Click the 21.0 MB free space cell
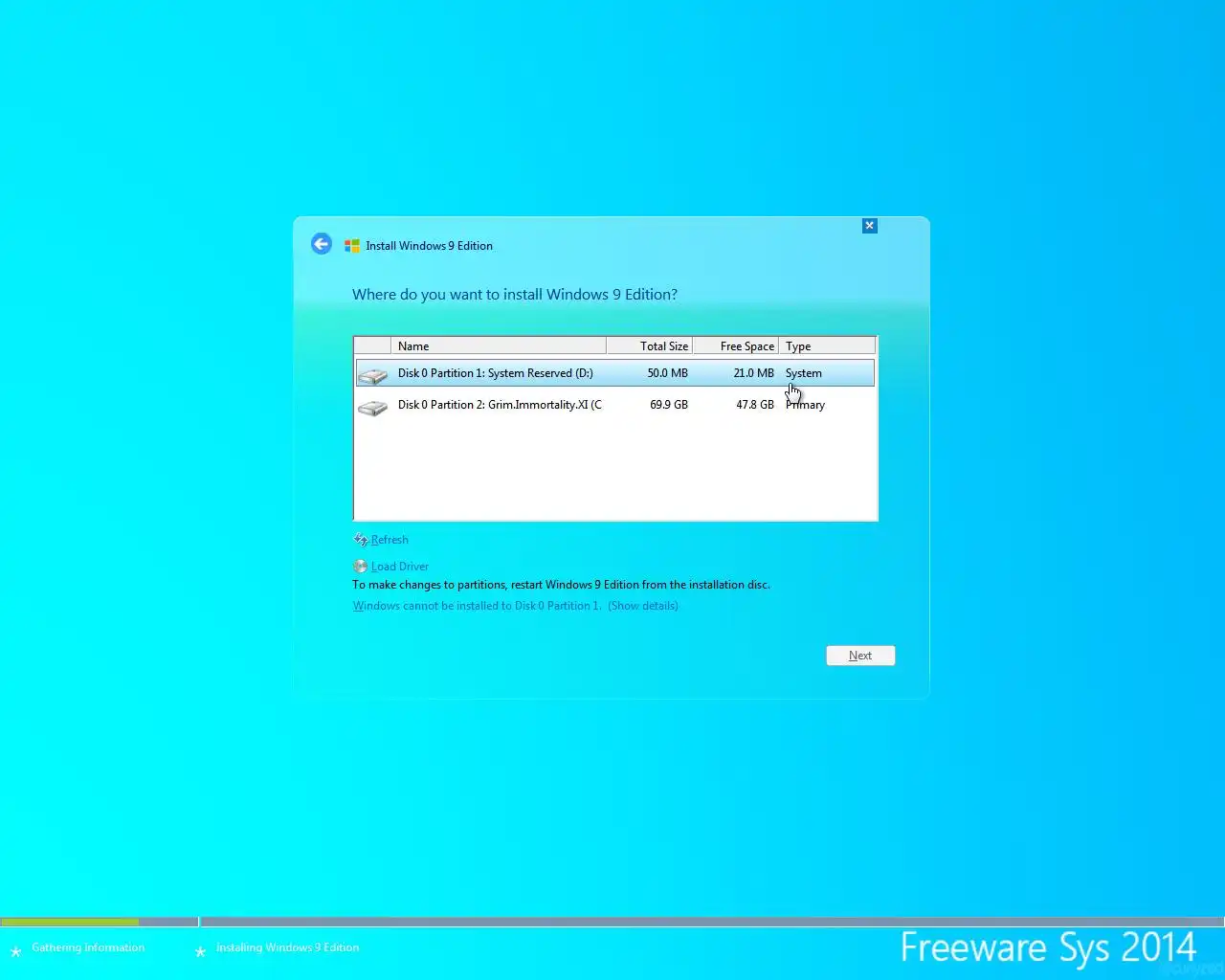1225x980 pixels. coord(753,373)
